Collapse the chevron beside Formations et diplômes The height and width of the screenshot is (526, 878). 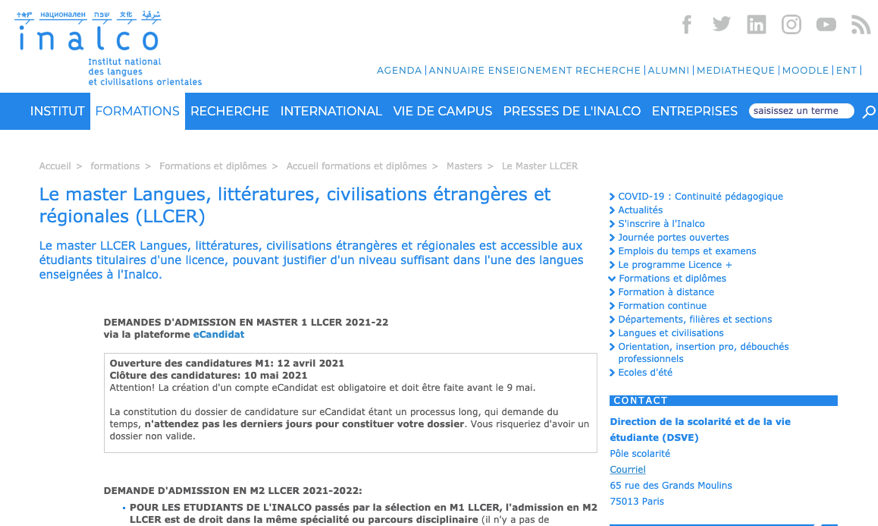coord(611,278)
